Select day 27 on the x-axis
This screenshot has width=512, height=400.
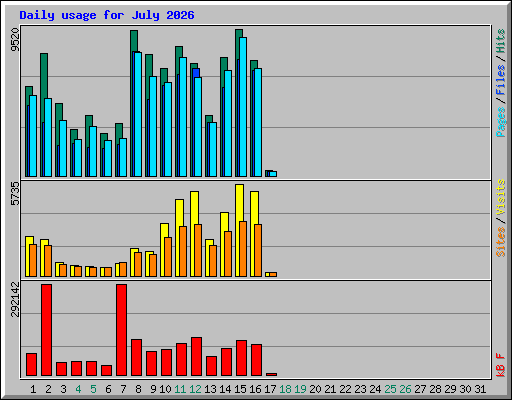coord(420,389)
